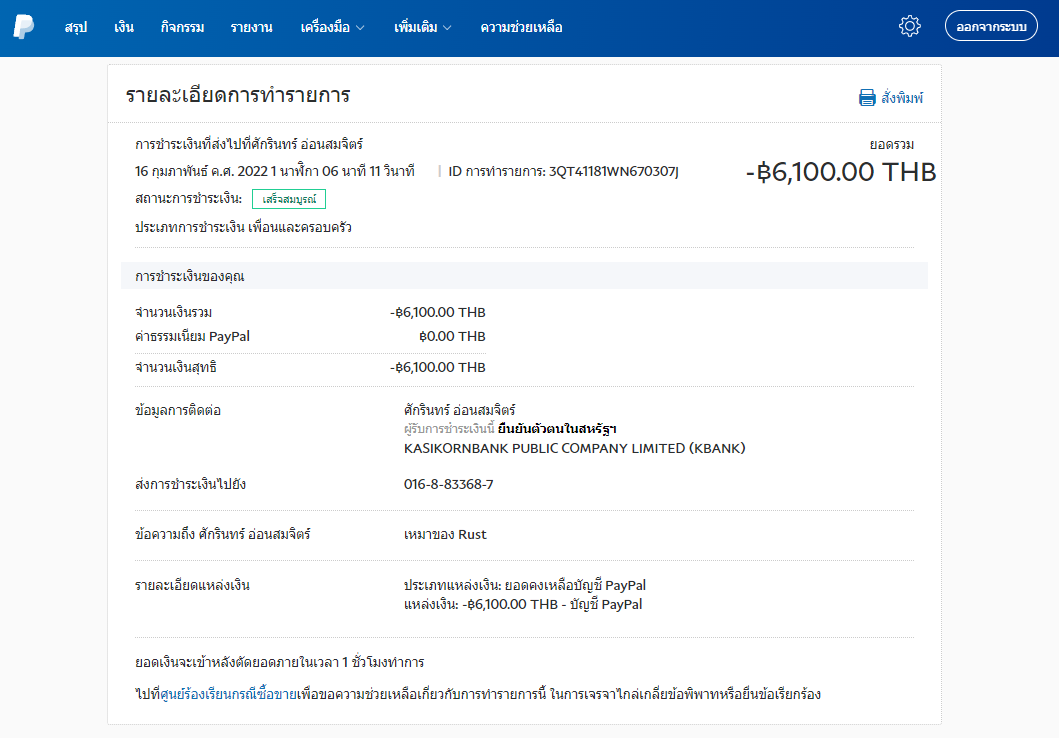1059x745 pixels.
Task: Click ยืนยันตัวตนในสหรัฐฯ verification text
Action: point(557,429)
